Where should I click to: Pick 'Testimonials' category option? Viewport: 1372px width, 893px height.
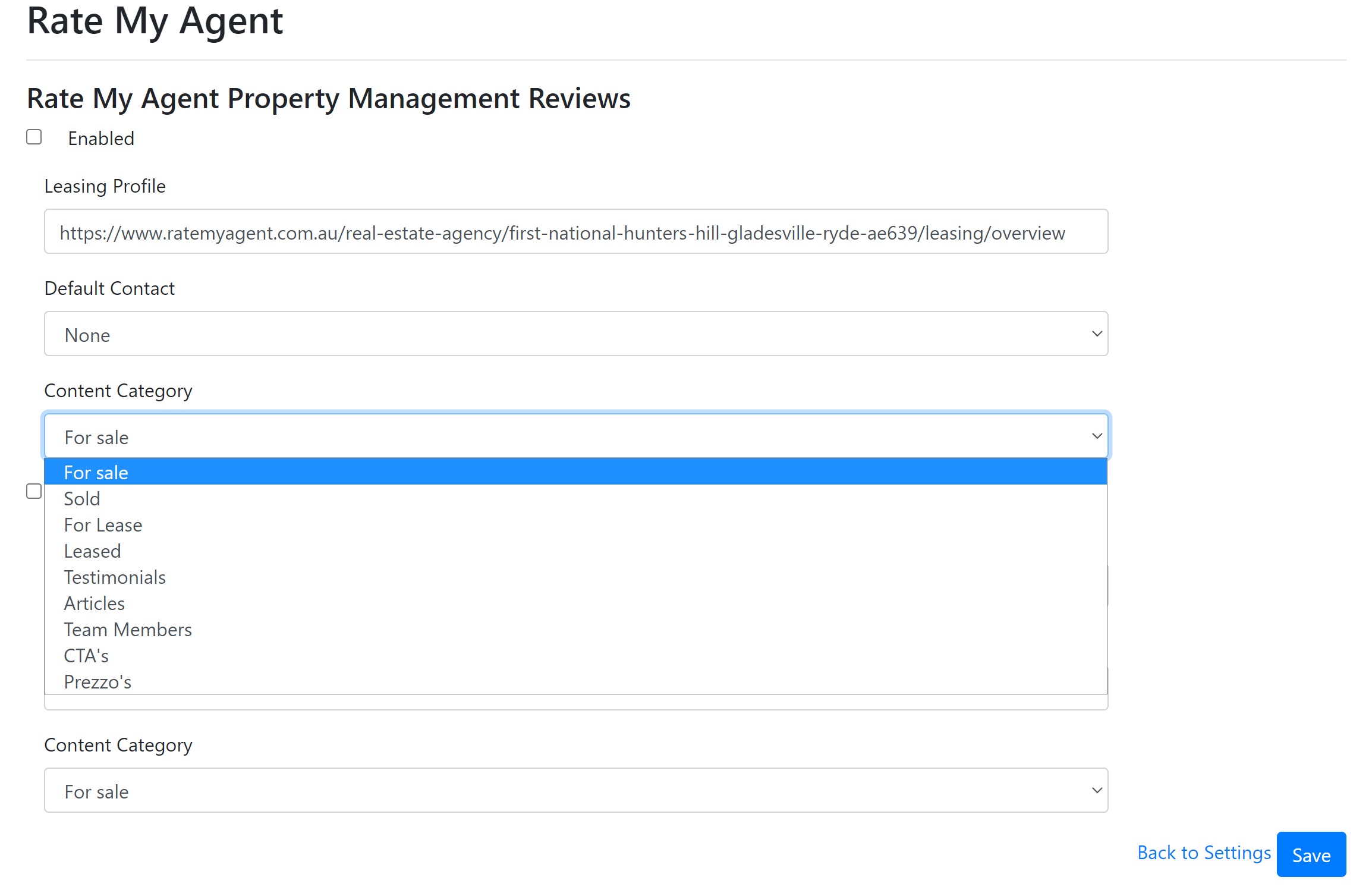pyautogui.click(x=575, y=577)
